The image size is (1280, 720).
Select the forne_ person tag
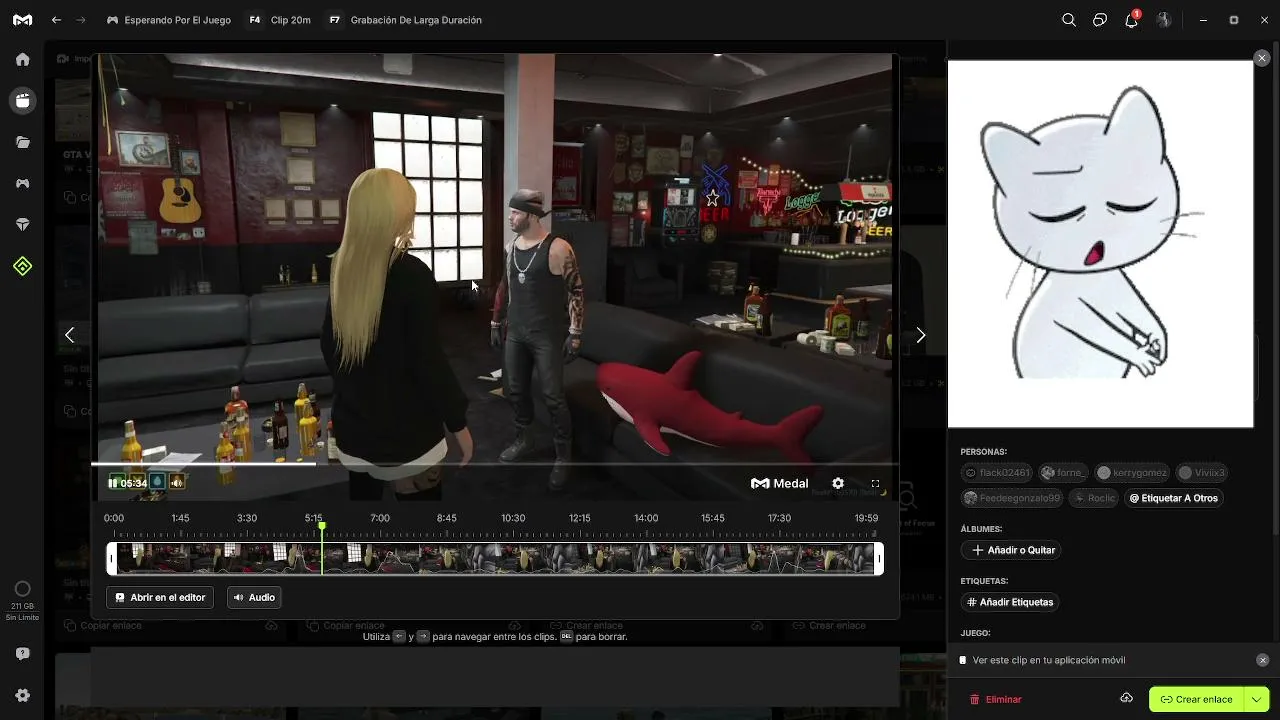point(1063,473)
